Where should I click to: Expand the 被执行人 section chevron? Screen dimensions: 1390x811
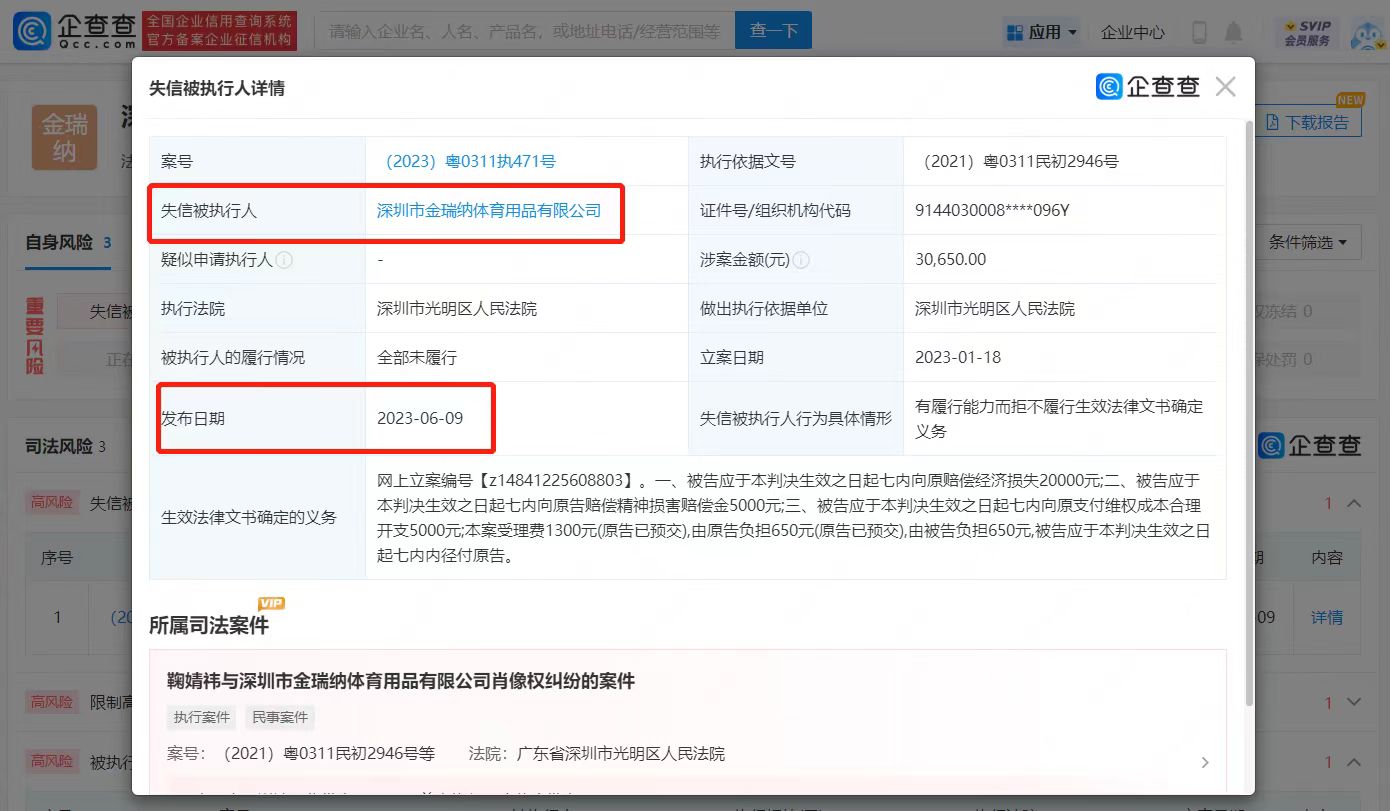point(1355,762)
